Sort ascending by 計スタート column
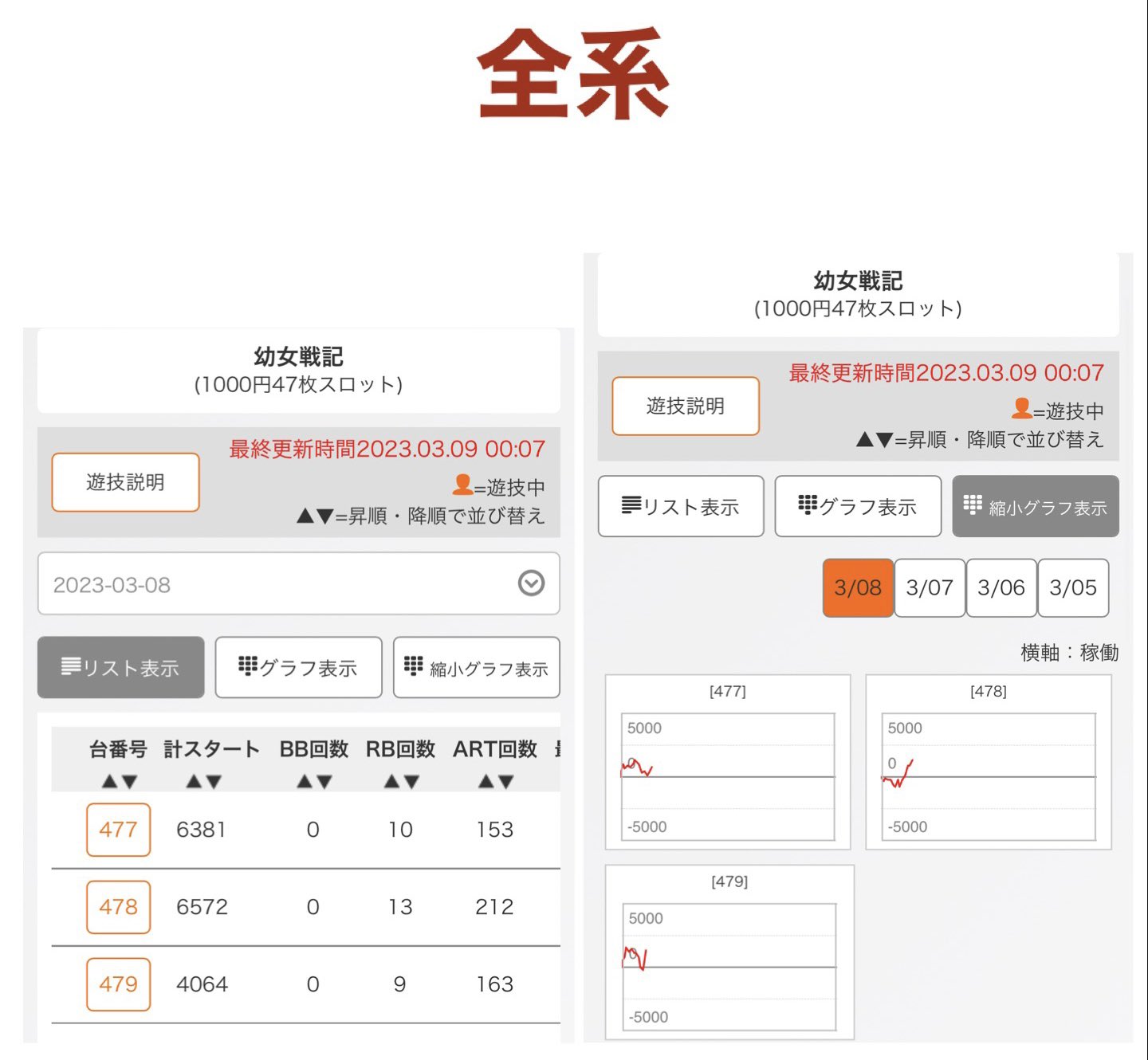Screen dimensions: 1148x1060 [194, 782]
